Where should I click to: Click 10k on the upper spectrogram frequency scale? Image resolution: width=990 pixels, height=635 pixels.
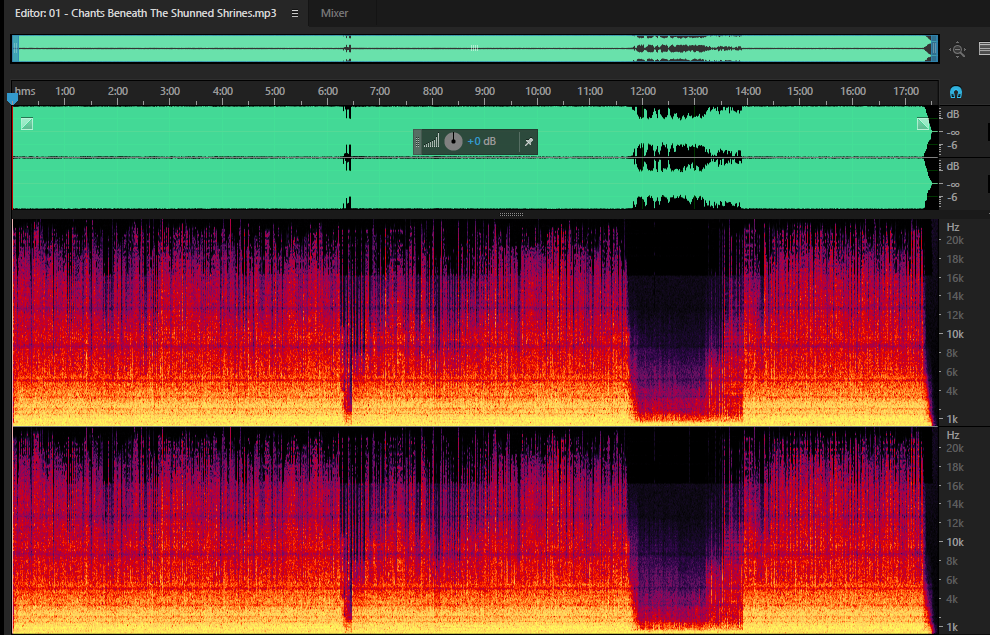click(x=955, y=334)
